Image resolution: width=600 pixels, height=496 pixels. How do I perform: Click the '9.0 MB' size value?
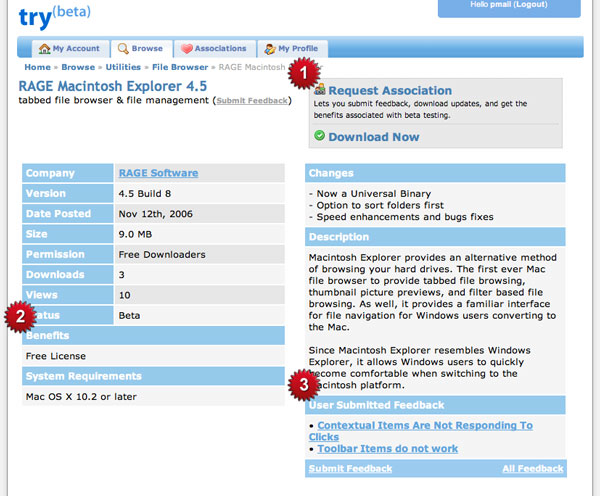(135, 234)
